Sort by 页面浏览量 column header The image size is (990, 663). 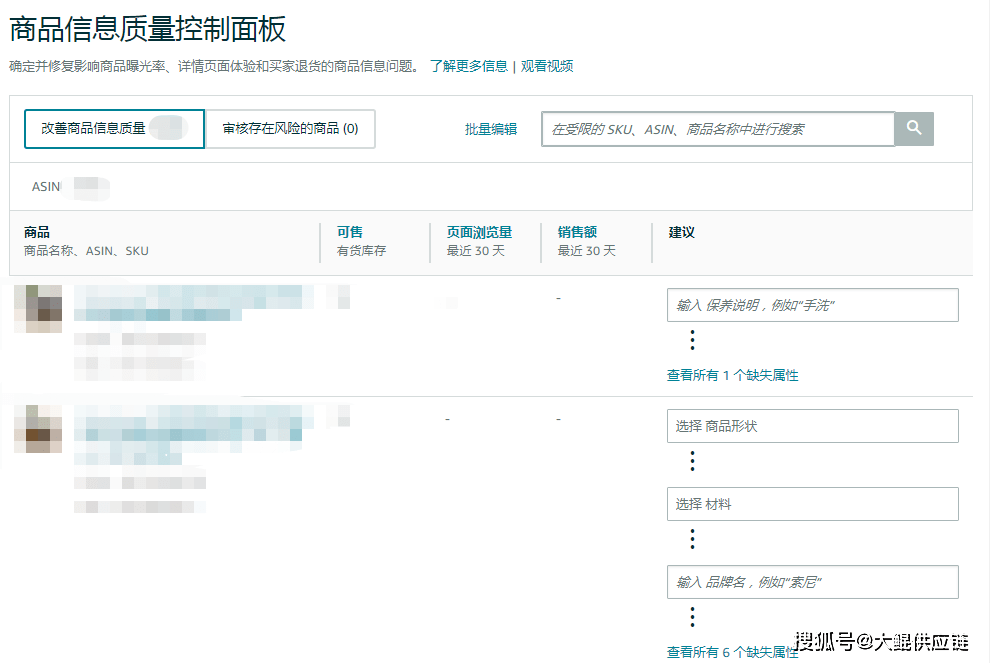click(x=479, y=232)
